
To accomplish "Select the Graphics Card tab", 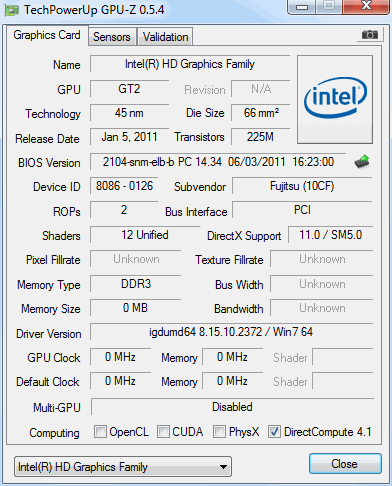I will click(x=47, y=35).
